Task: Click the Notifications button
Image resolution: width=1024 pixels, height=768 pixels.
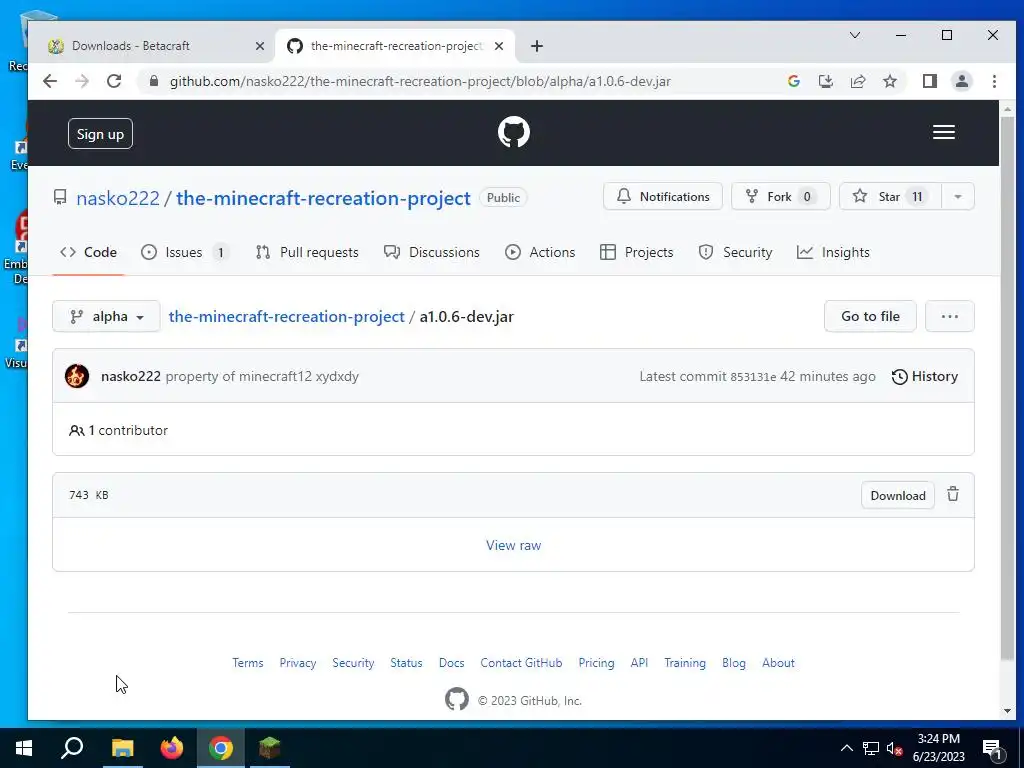Action: tap(663, 197)
